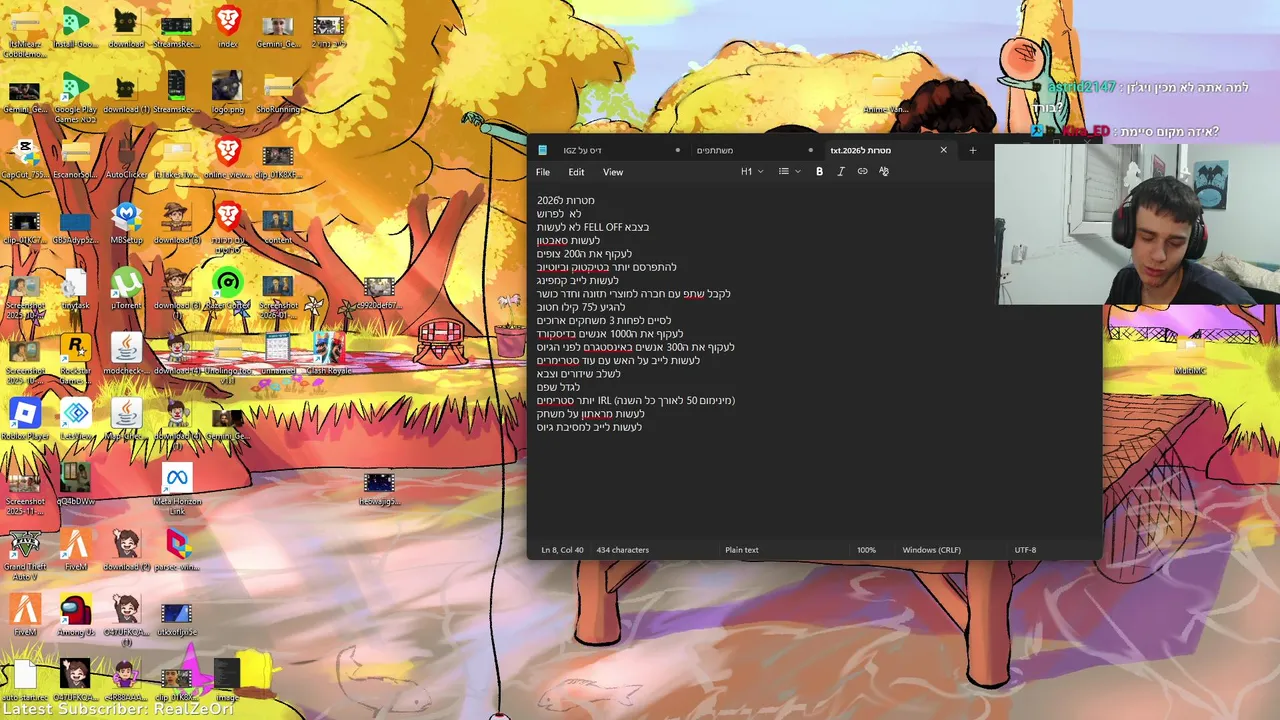The height and width of the screenshot is (720, 1280).
Task: Select the µTorrent desktop shortcut
Action: click(126, 290)
